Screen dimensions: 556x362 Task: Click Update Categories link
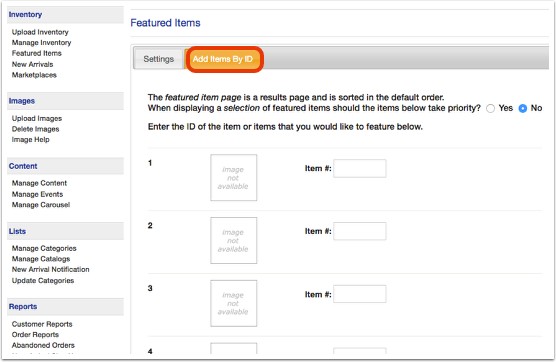click(43, 280)
